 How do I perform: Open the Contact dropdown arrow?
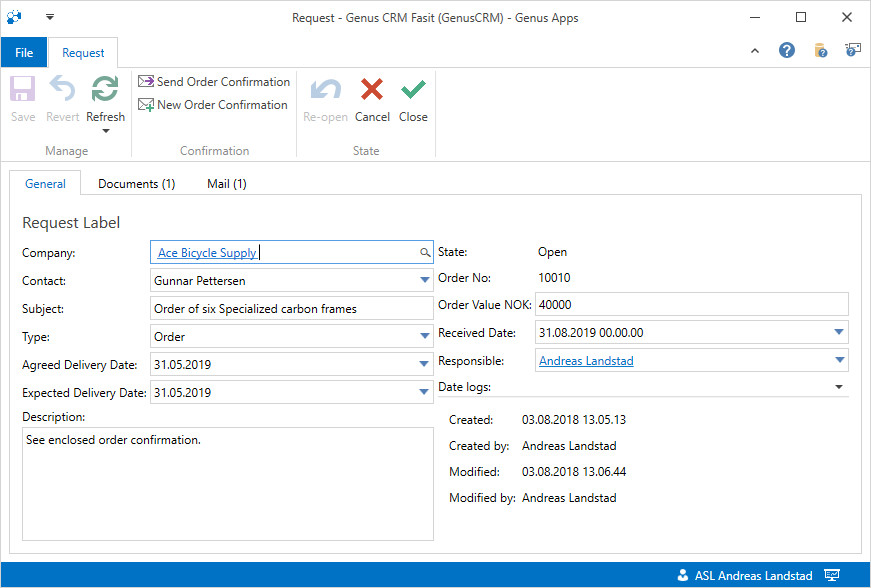click(x=424, y=280)
